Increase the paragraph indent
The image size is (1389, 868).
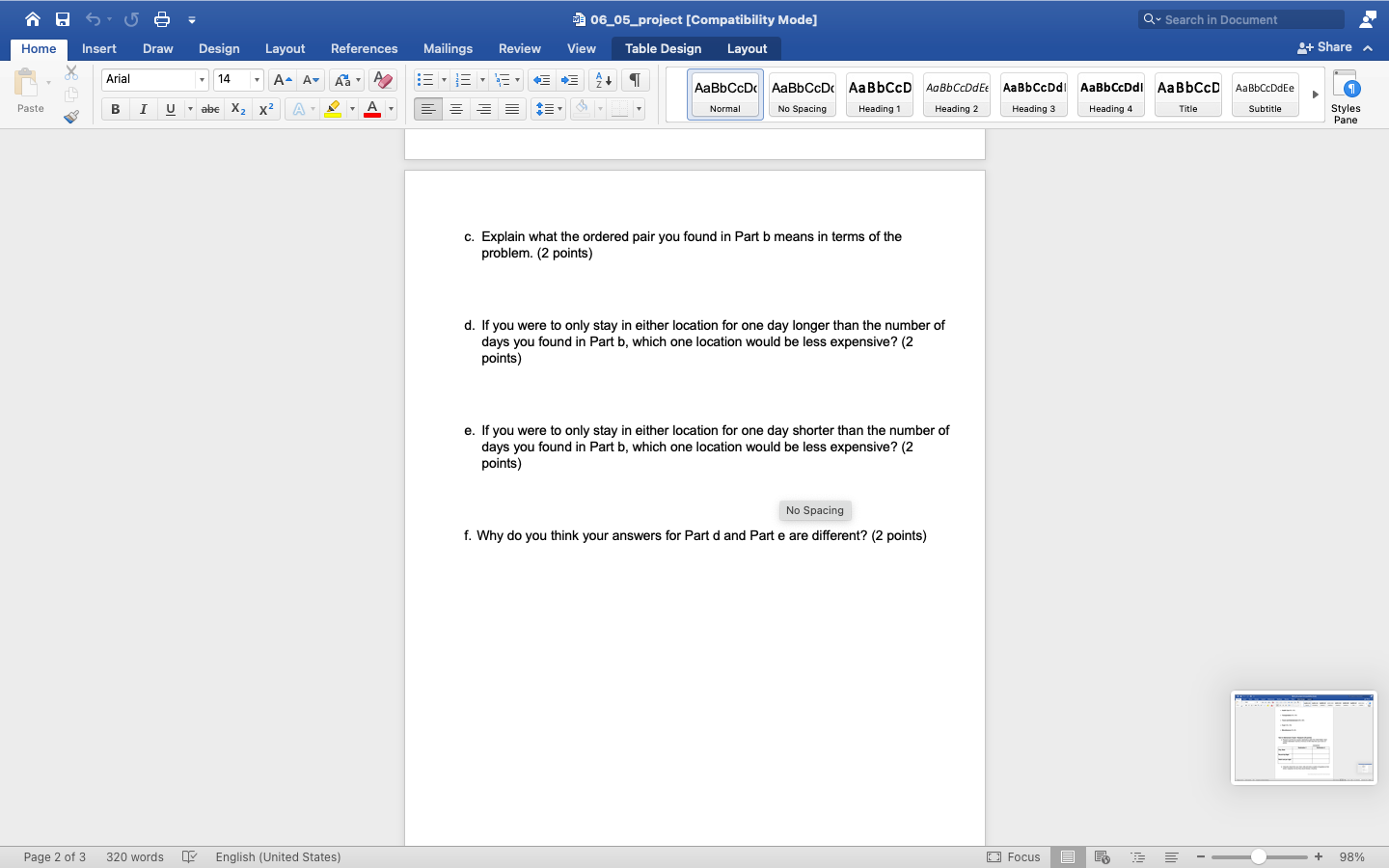[x=570, y=80]
